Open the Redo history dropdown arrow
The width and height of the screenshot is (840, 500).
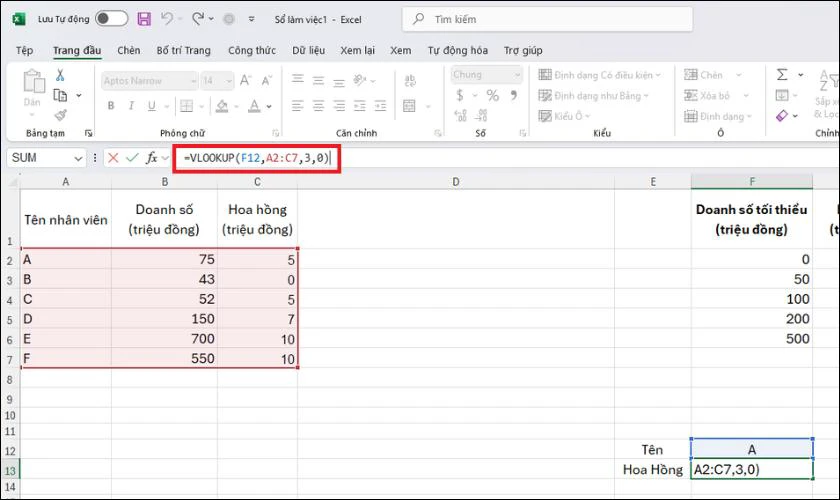[x=211, y=19]
